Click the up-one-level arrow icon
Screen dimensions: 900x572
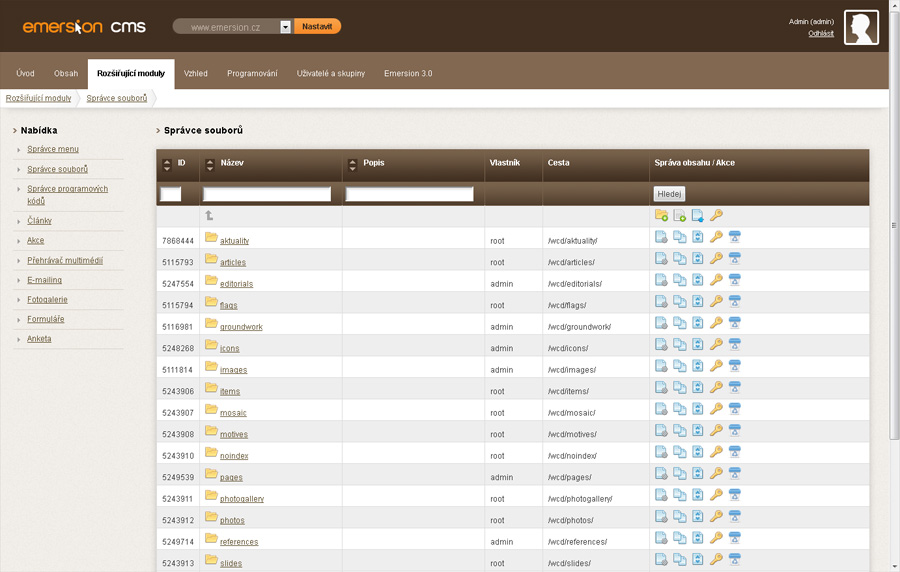tap(209, 215)
